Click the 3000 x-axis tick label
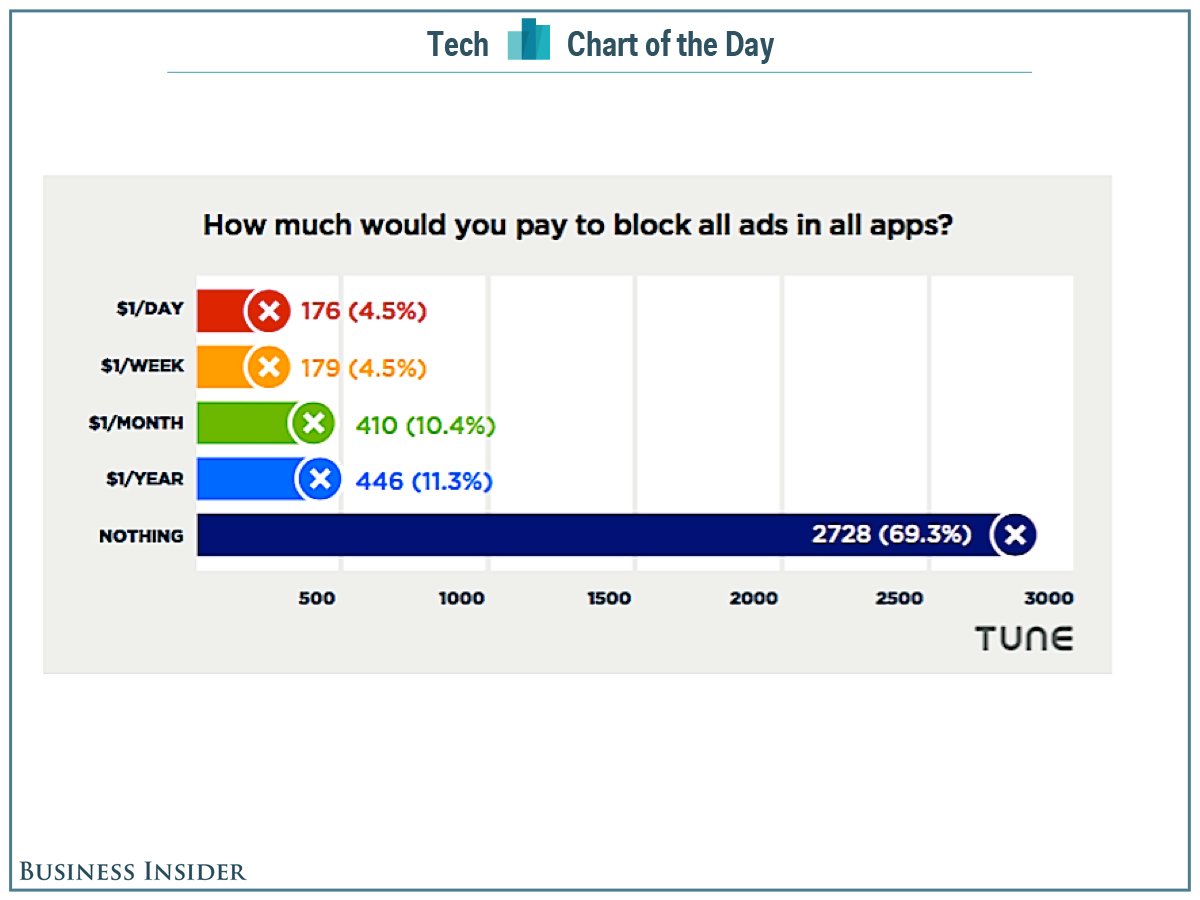 (1048, 598)
